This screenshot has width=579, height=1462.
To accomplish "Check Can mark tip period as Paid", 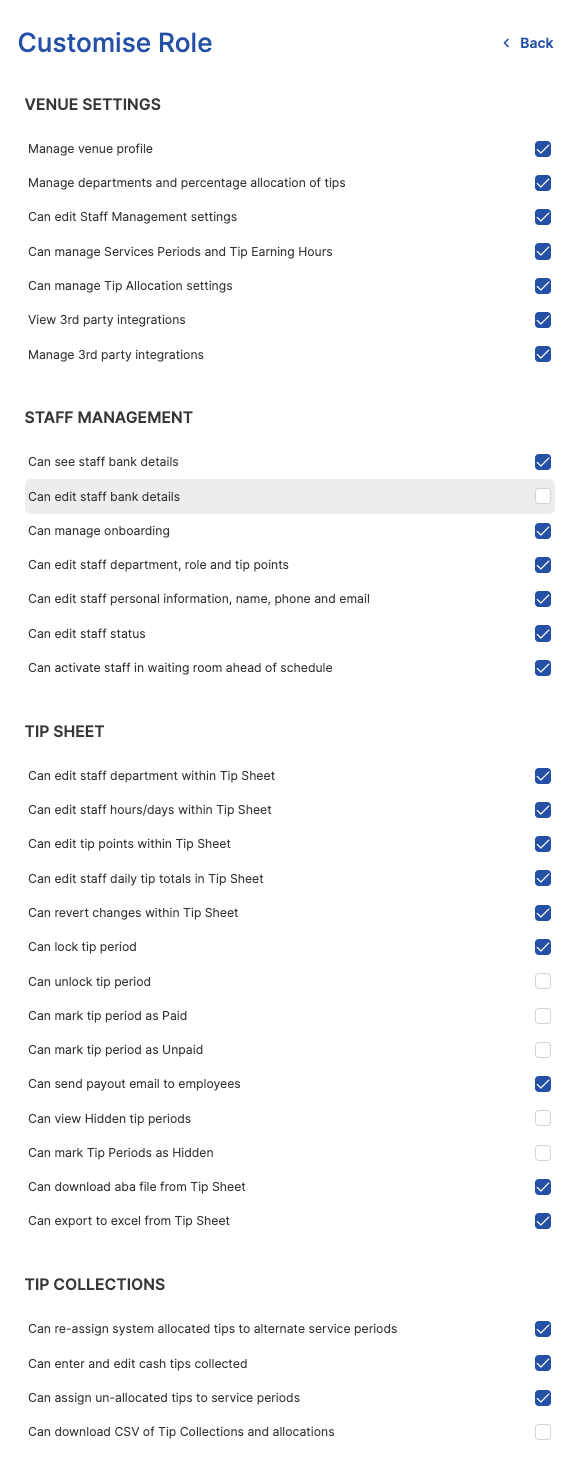I will [x=543, y=1016].
